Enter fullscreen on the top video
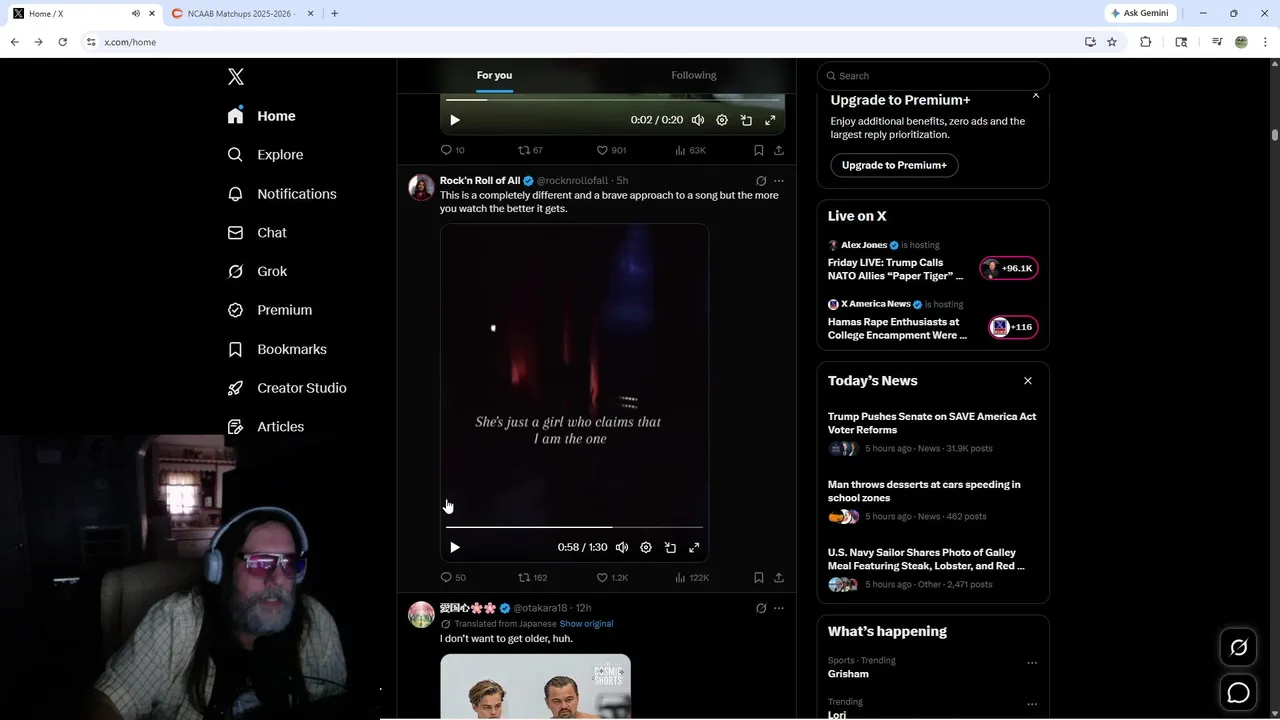This screenshot has width=1280, height=720. point(770,120)
